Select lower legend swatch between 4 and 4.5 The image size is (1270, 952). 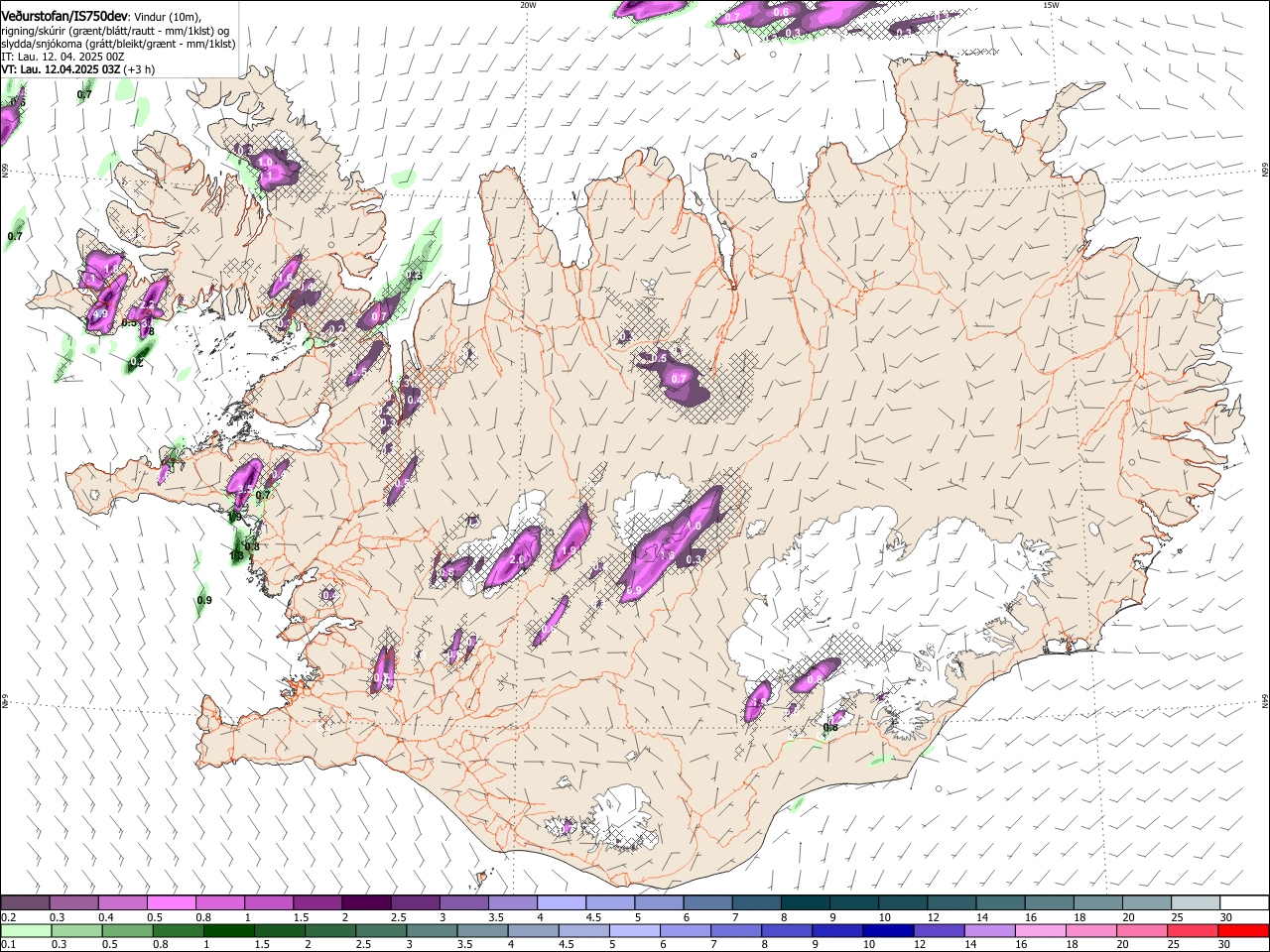532,930
